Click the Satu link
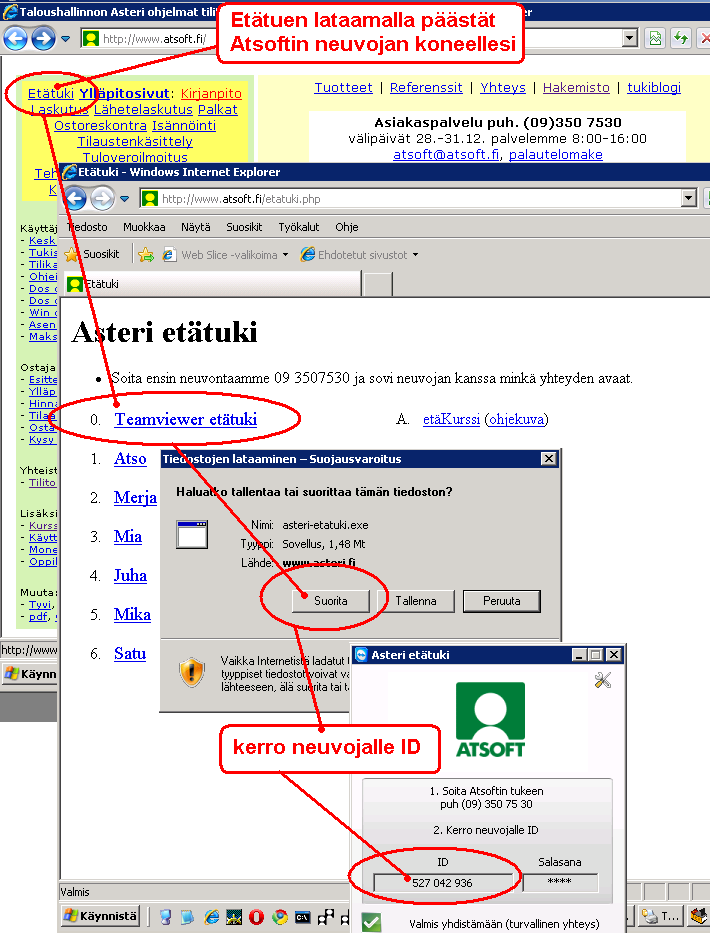Screen dimensions: 710x933 click(130, 653)
